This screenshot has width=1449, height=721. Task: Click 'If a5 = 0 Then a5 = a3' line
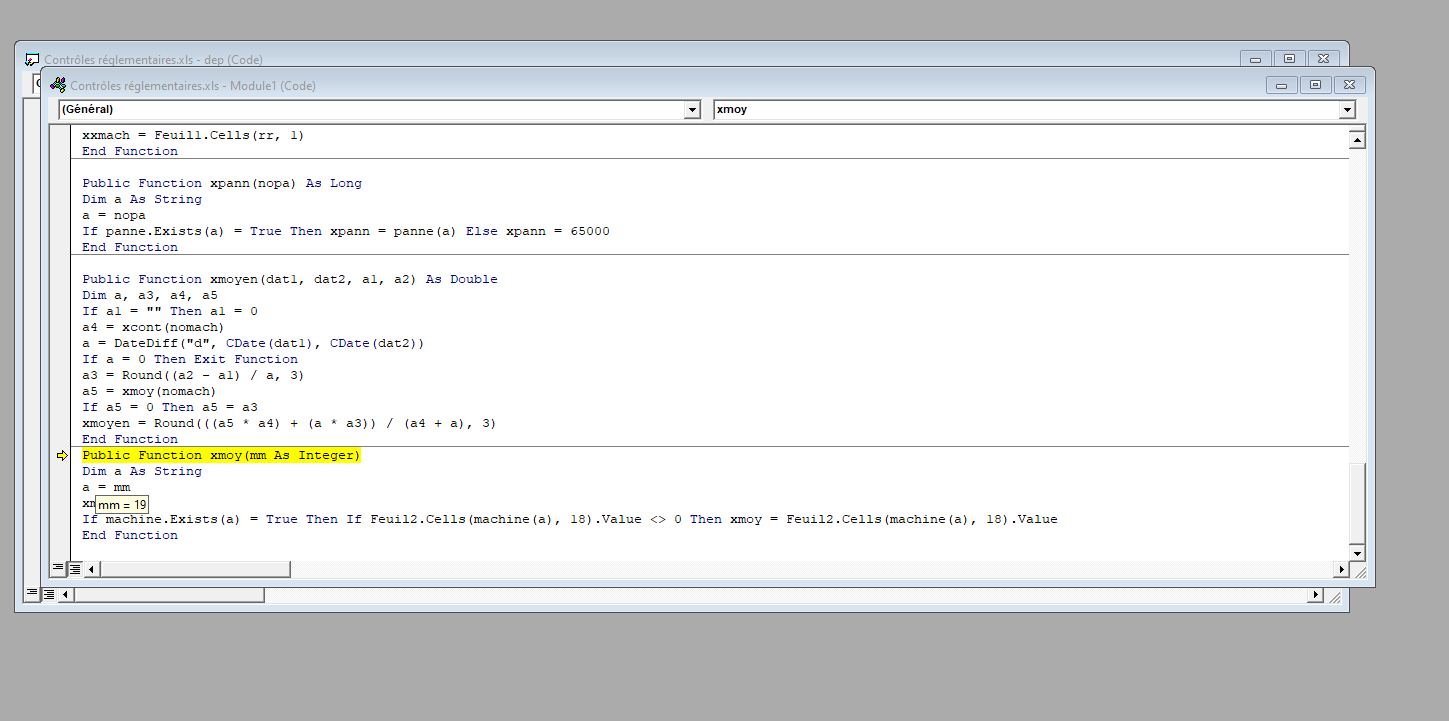pyautogui.click(x=170, y=407)
